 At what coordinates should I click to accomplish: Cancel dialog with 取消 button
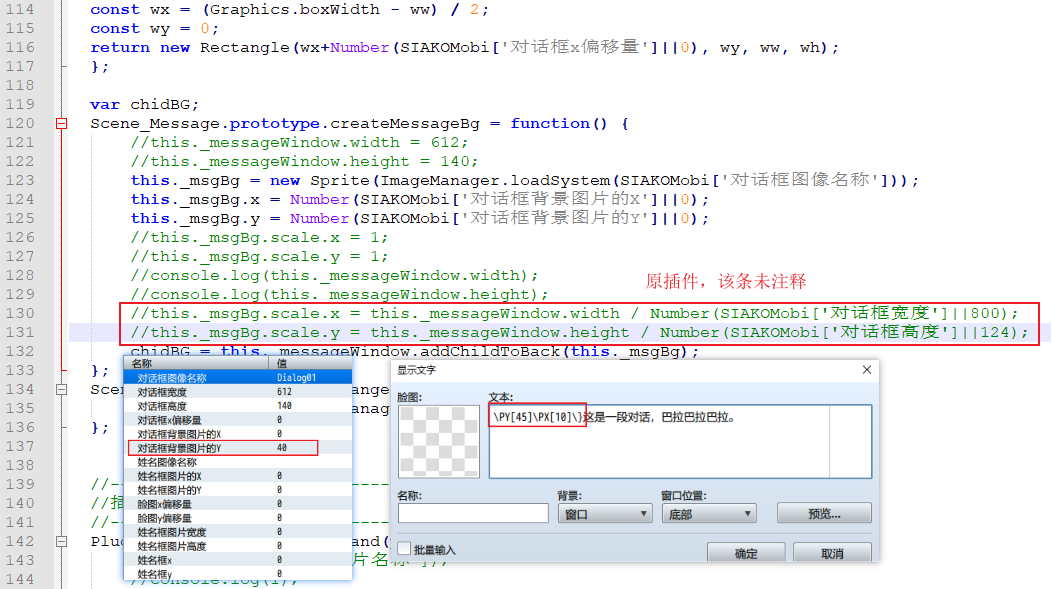tap(832, 553)
